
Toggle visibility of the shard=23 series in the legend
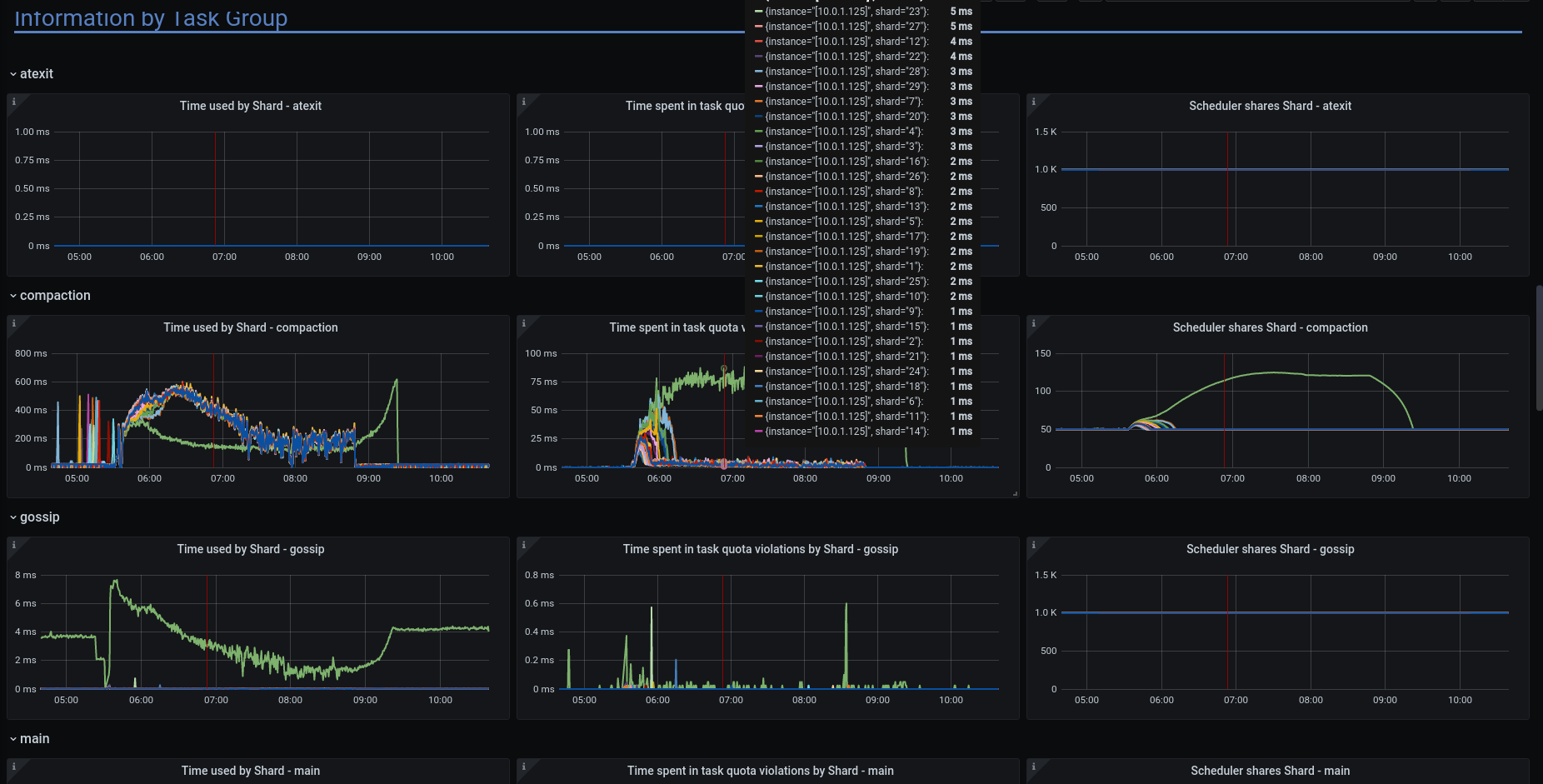tap(841, 12)
